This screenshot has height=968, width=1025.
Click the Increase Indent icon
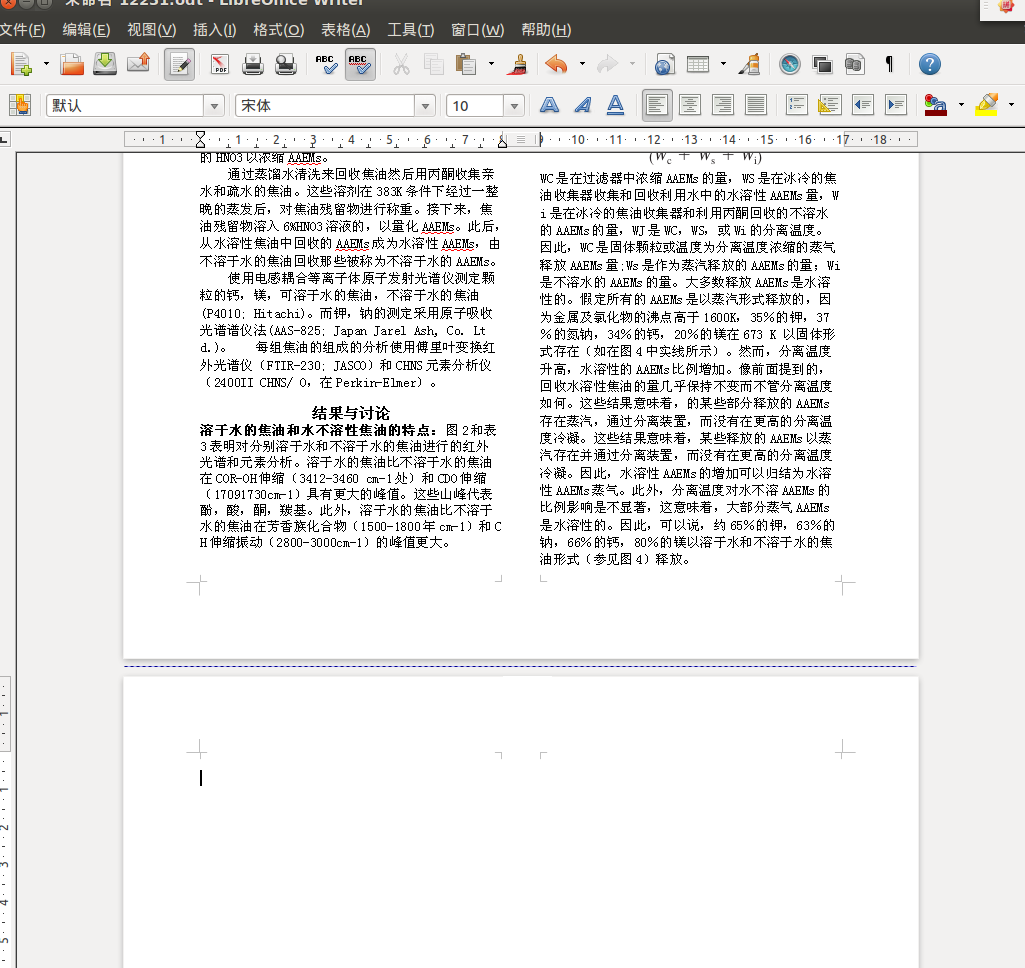click(x=896, y=105)
